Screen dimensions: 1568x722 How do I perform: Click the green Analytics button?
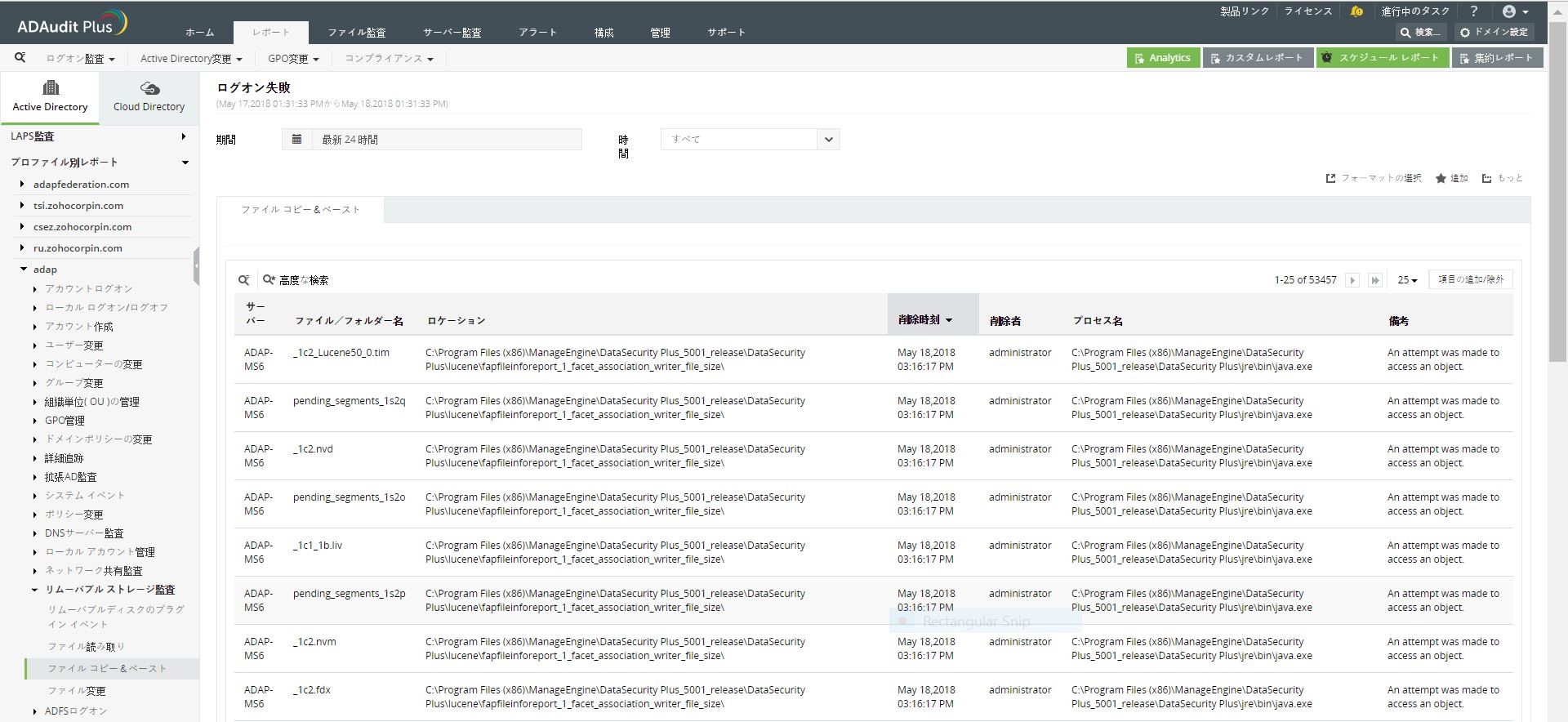1162,58
